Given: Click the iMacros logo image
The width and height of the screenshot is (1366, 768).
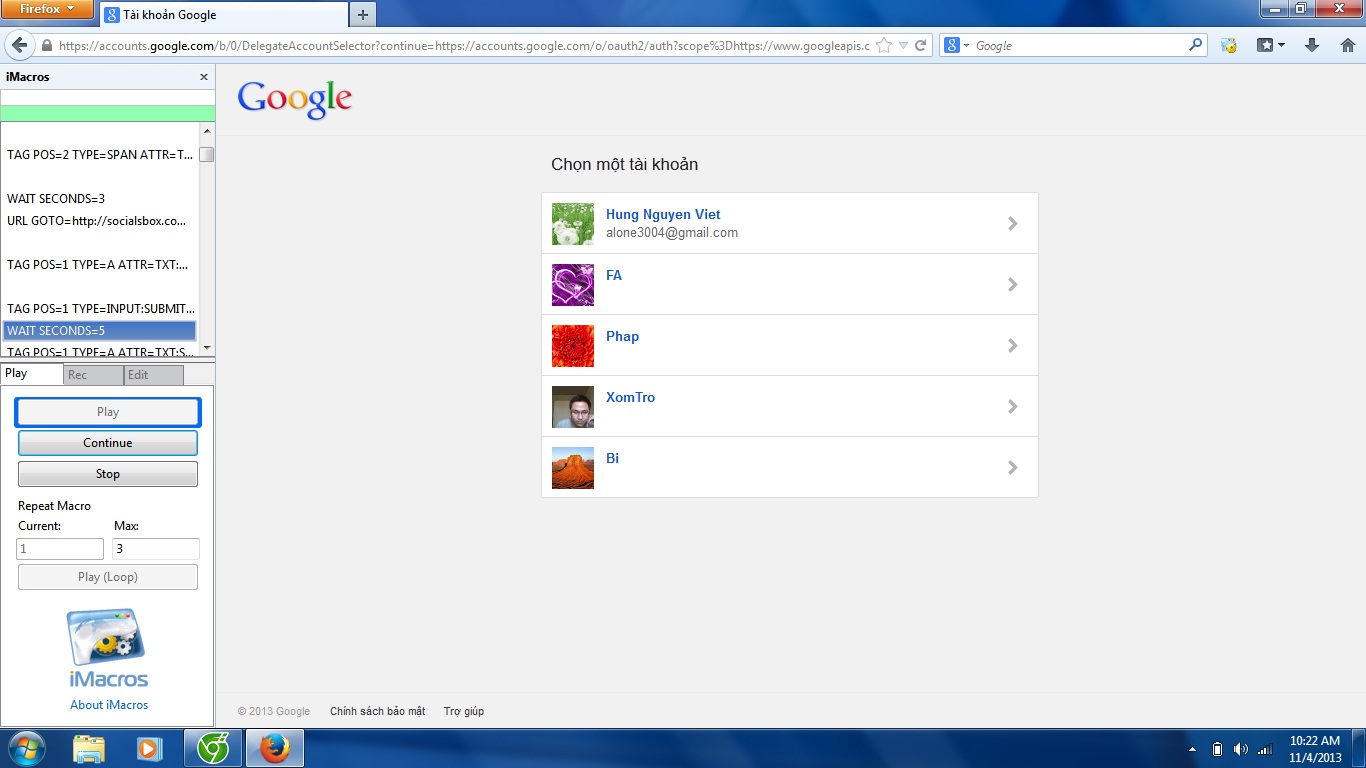Looking at the screenshot, I should pyautogui.click(x=108, y=648).
